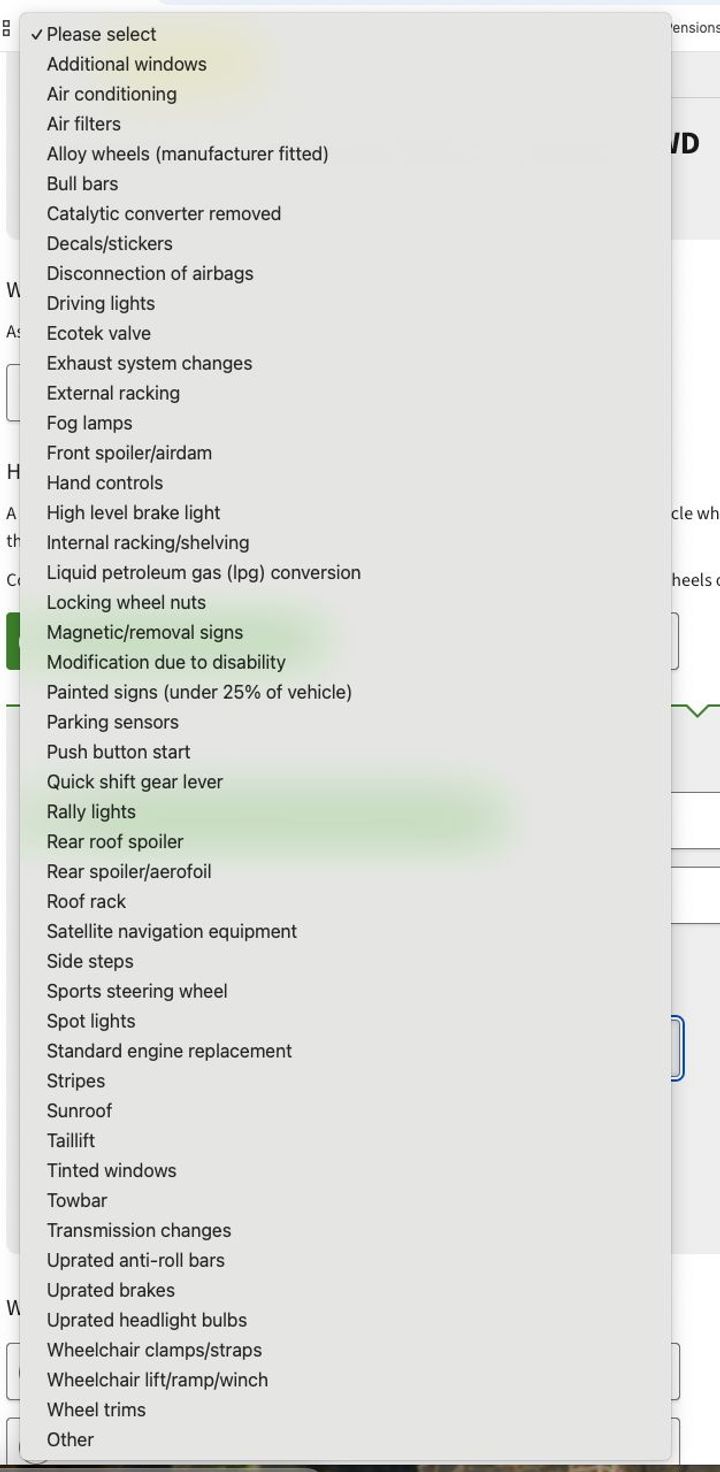Pick "Parking sensors" in the list
This screenshot has height=1472, width=720.
coord(112,722)
